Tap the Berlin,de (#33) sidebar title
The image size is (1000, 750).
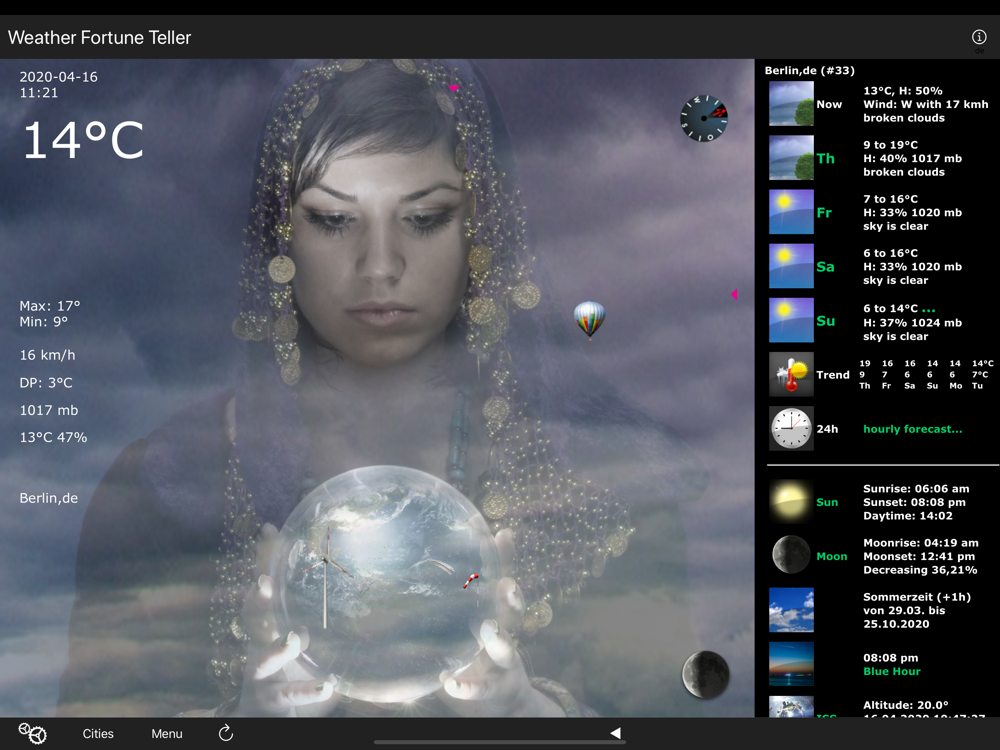(x=809, y=70)
